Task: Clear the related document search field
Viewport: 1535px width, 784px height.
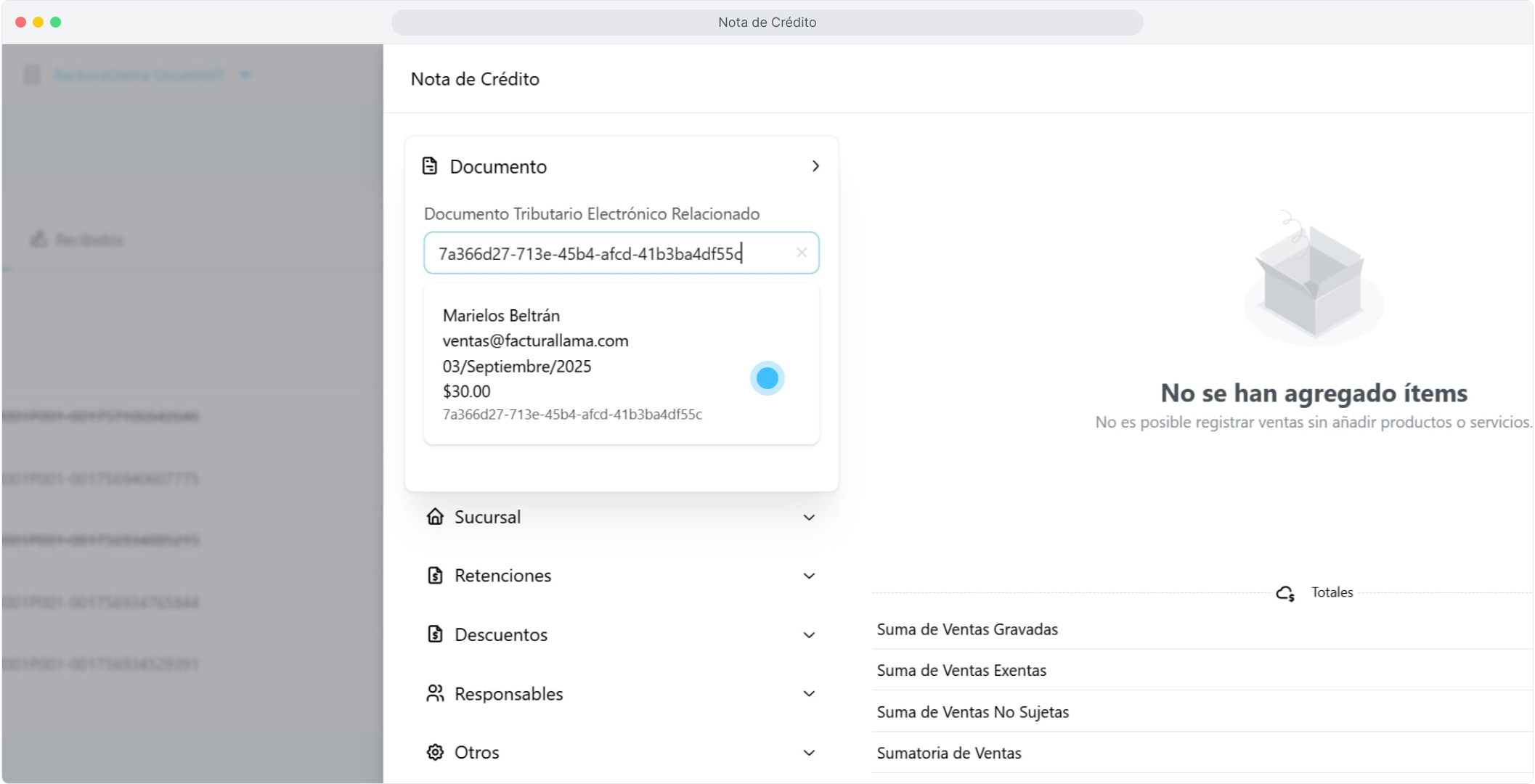Action: point(802,253)
